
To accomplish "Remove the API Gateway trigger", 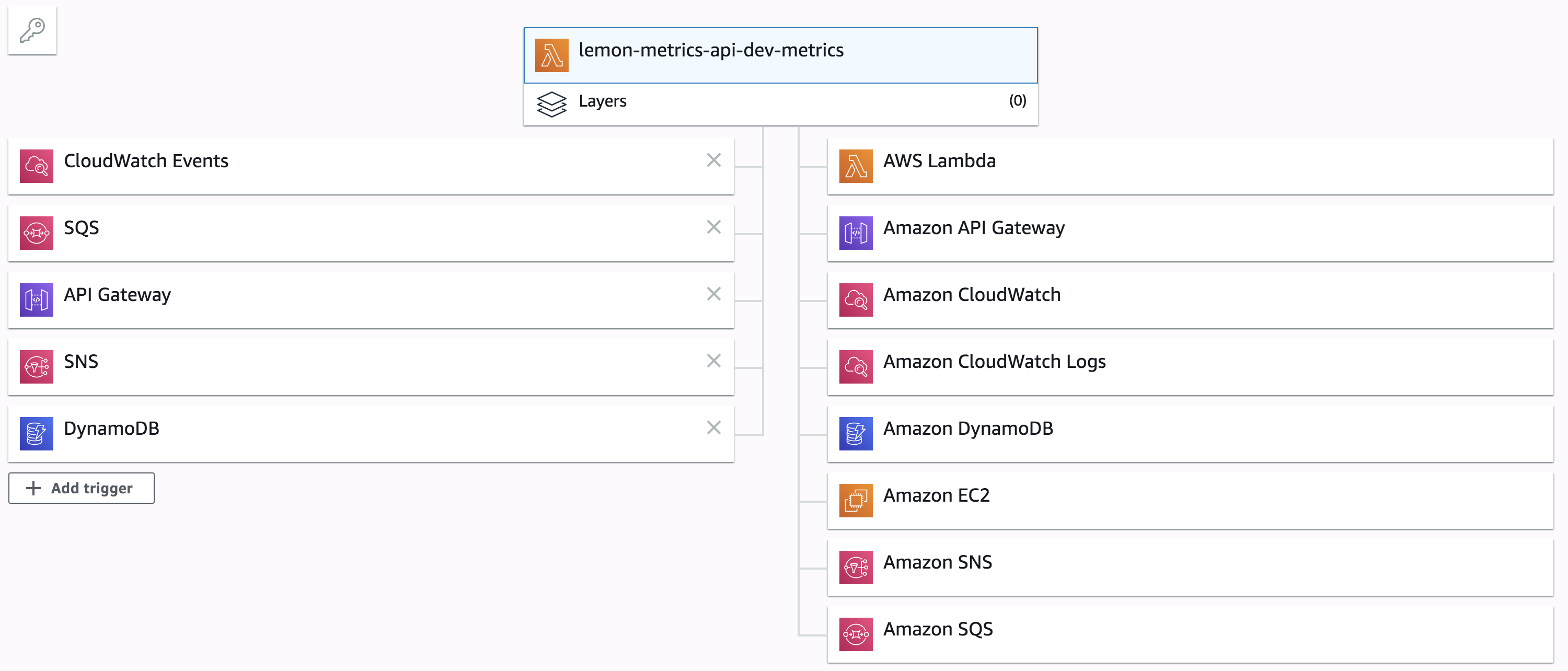I will point(713,294).
